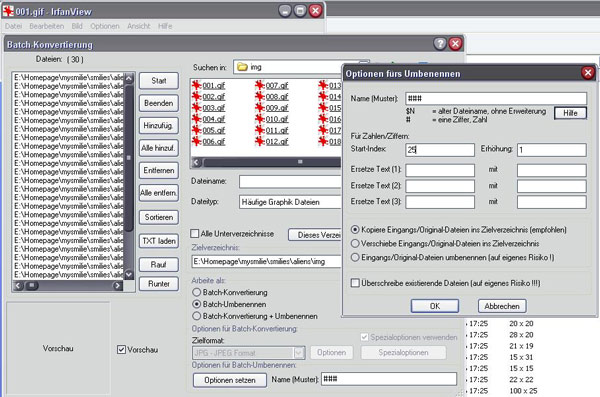Image resolution: width=600 pixels, height=397 pixels.
Task: Click the Hilfe button in rename options
Action: pos(570,113)
